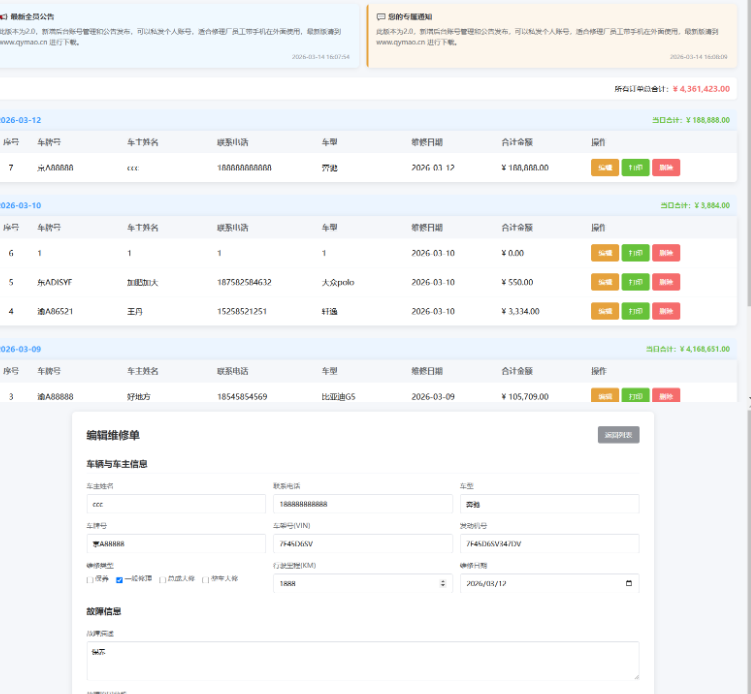Click the 车架号(VIN) input field
751x694 pixels.
pos(362,544)
